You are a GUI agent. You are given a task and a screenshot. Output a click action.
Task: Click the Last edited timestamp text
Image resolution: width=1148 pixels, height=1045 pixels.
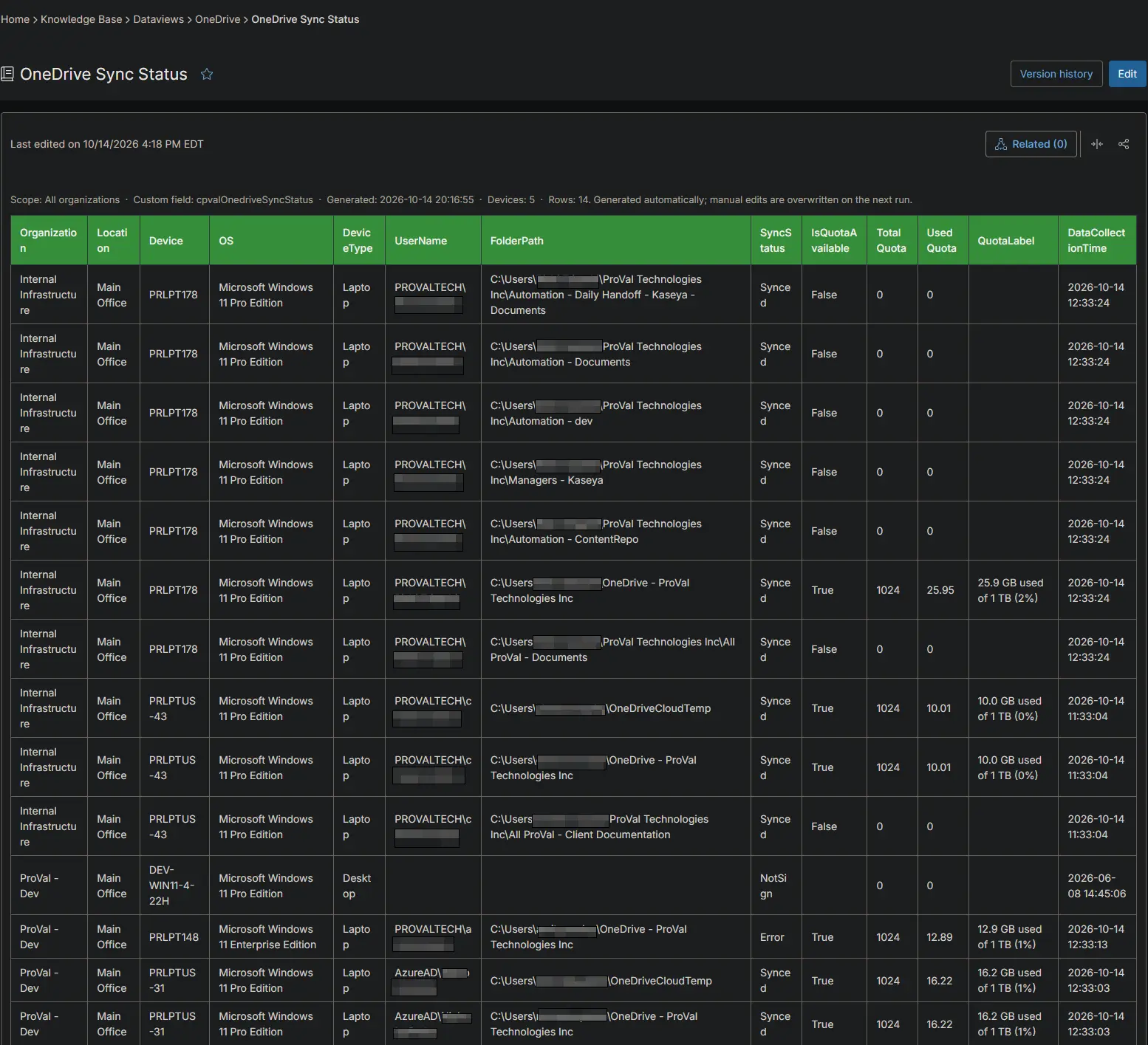tap(107, 144)
